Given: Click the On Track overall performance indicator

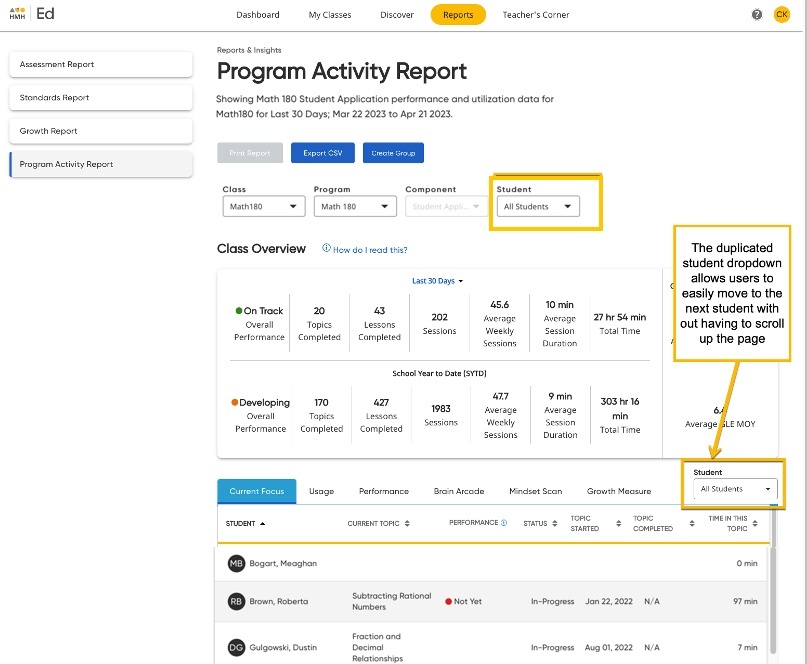Looking at the screenshot, I should click(259, 310).
